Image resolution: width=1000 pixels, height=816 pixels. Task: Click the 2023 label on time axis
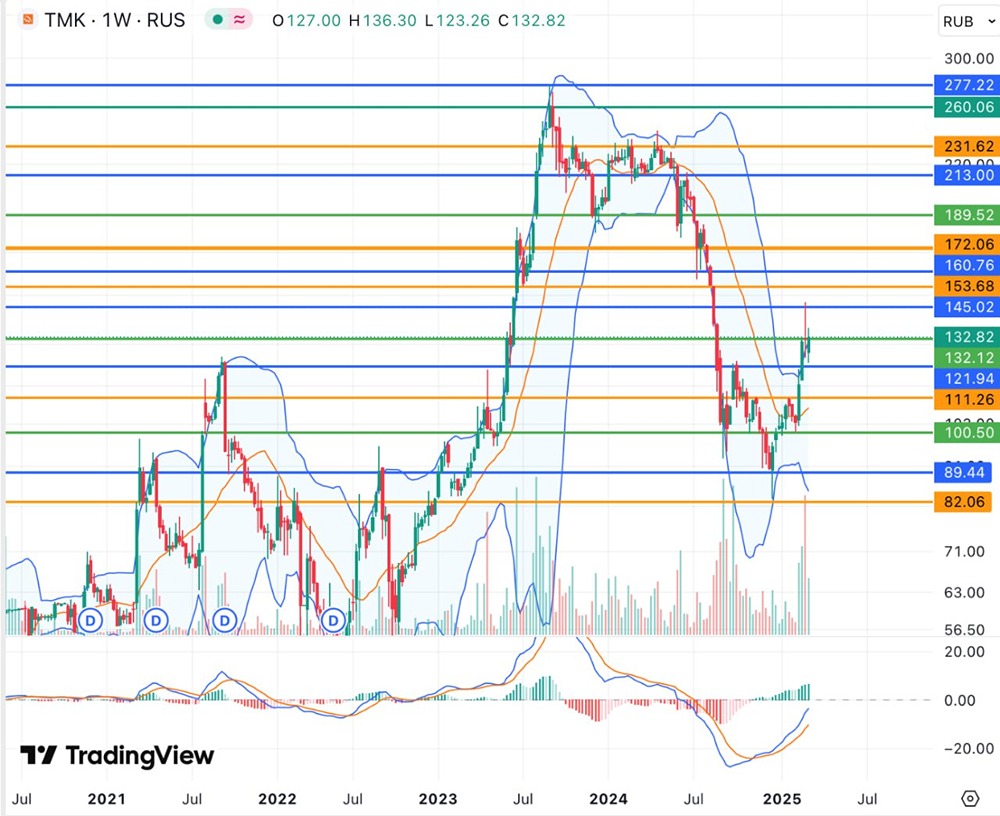pos(438,799)
